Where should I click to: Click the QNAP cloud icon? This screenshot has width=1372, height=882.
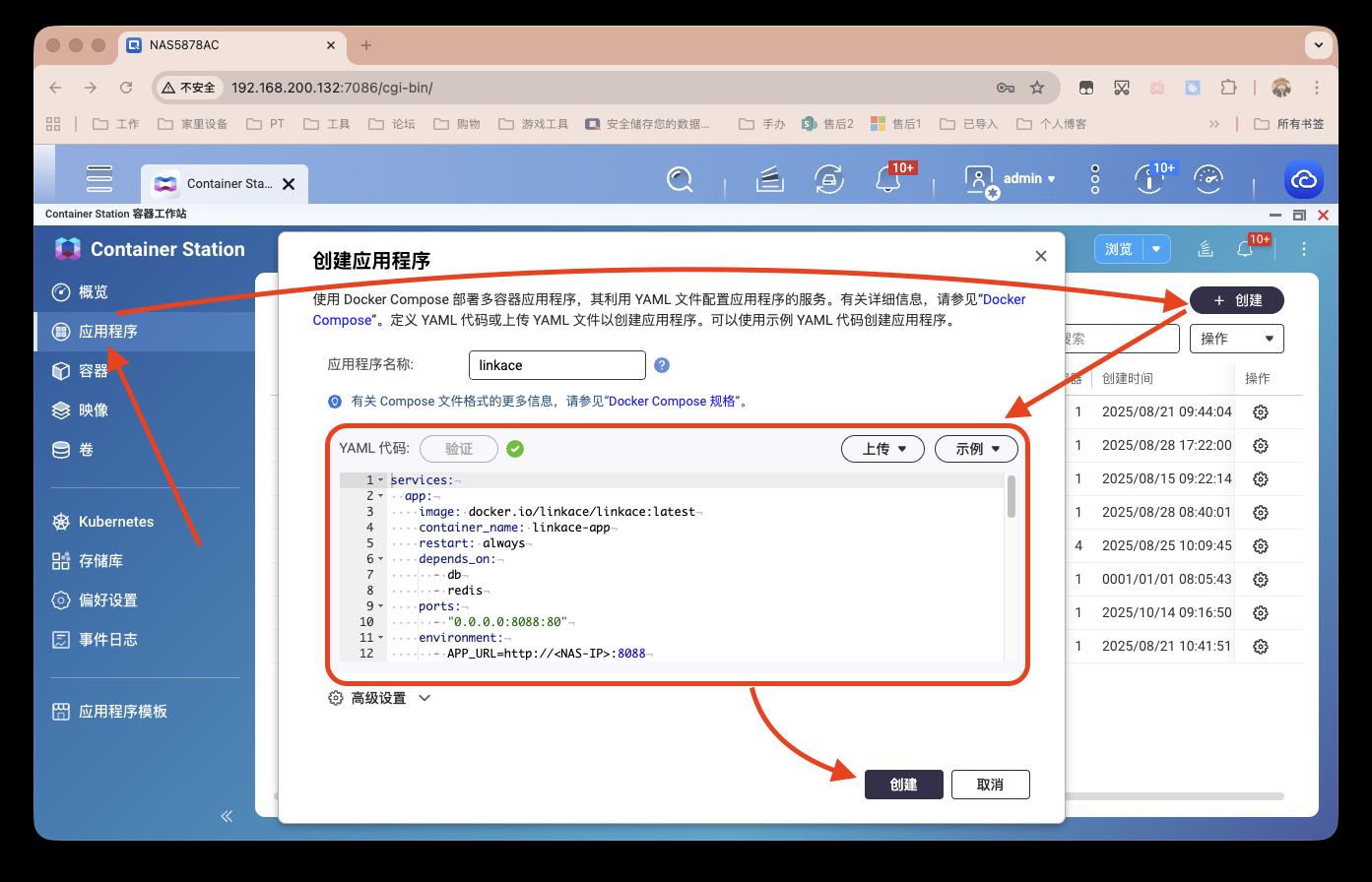point(1303,180)
